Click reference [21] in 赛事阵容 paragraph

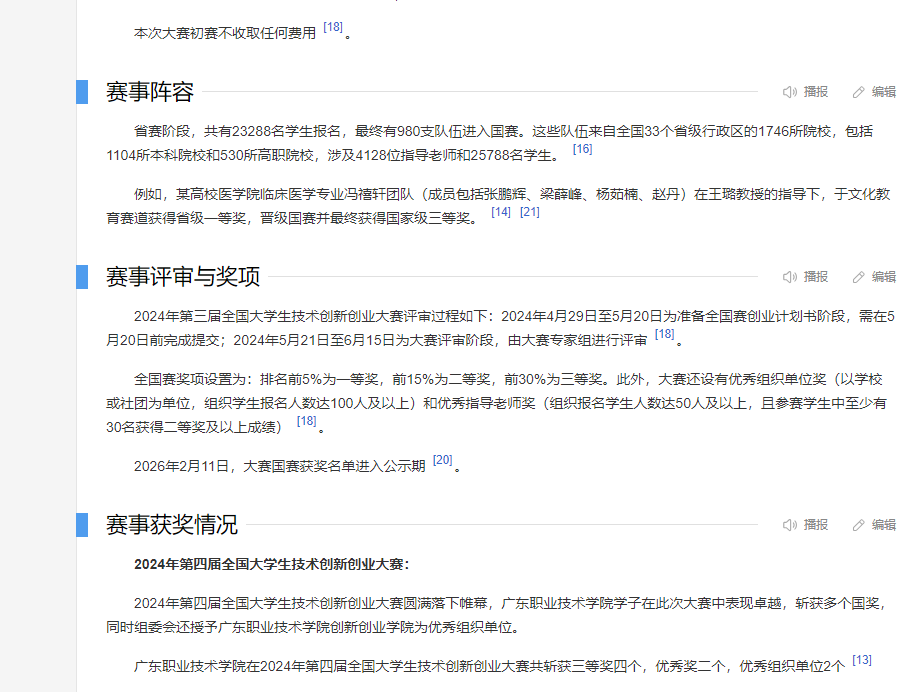pyautogui.click(x=530, y=212)
